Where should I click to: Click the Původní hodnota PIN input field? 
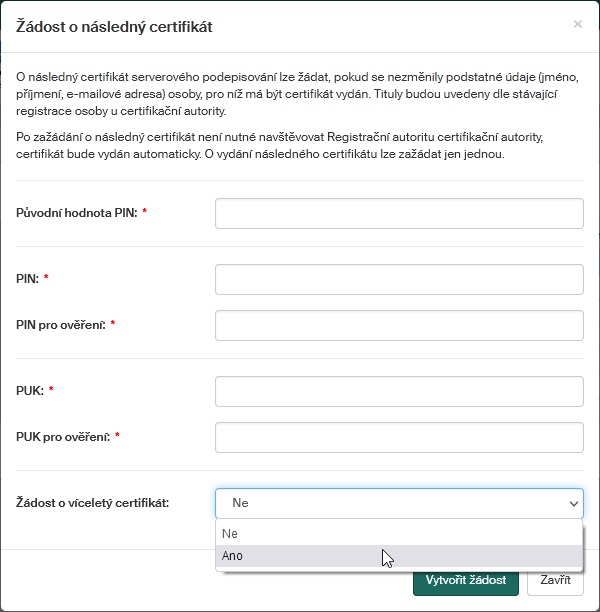pyautogui.click(x=399, y=213)
